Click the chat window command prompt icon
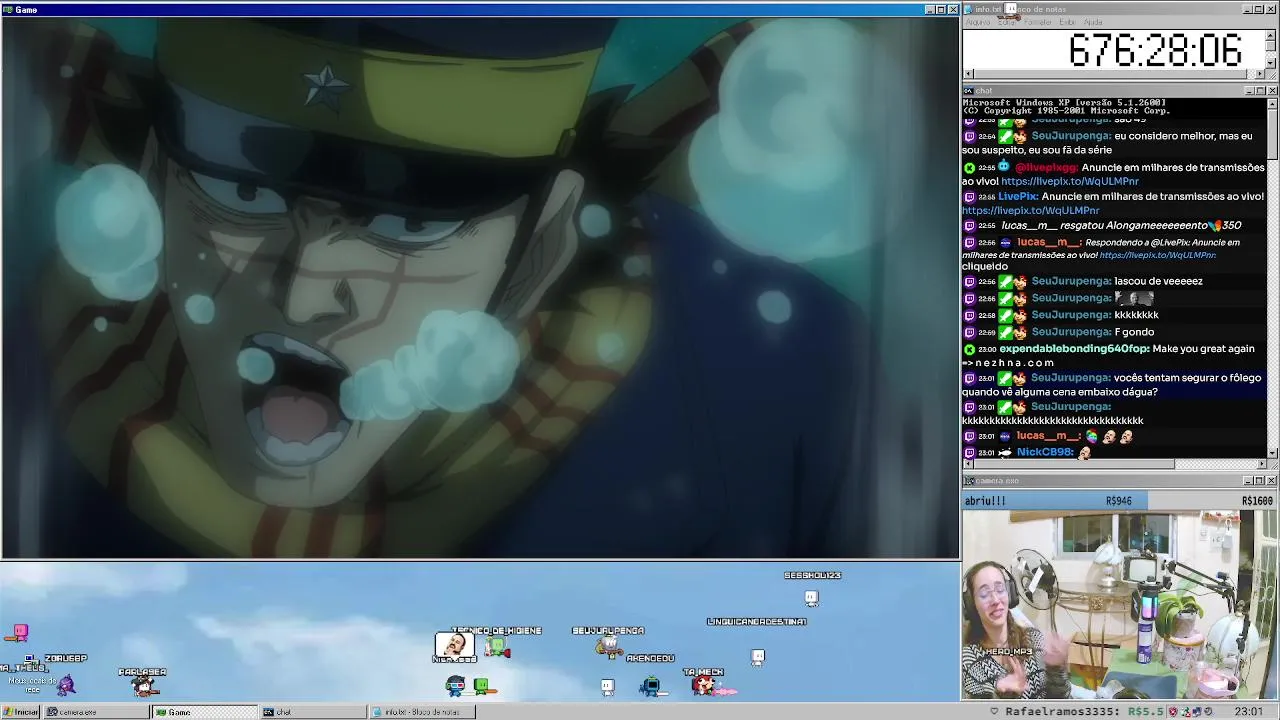The image size is (1280, 720). coord(969,91)
